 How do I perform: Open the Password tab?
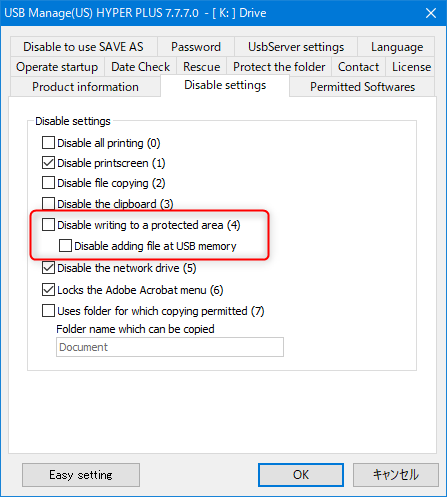[196, 47]
